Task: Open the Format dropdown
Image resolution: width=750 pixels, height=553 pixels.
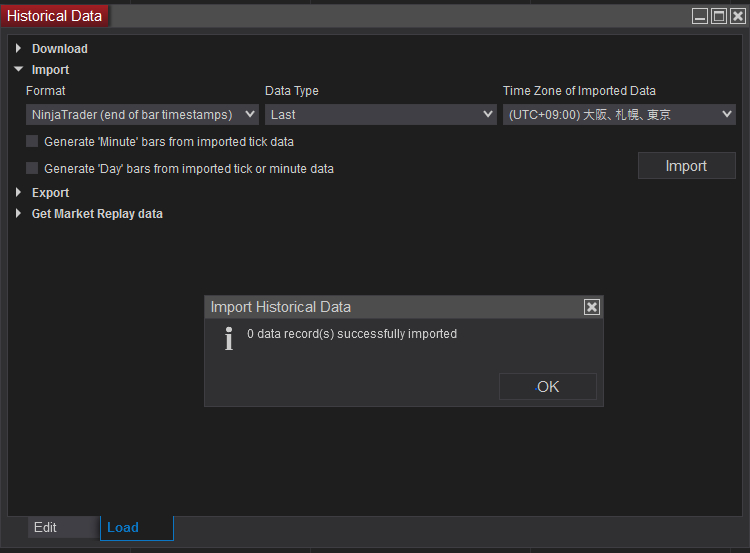Action: [142, 115]
